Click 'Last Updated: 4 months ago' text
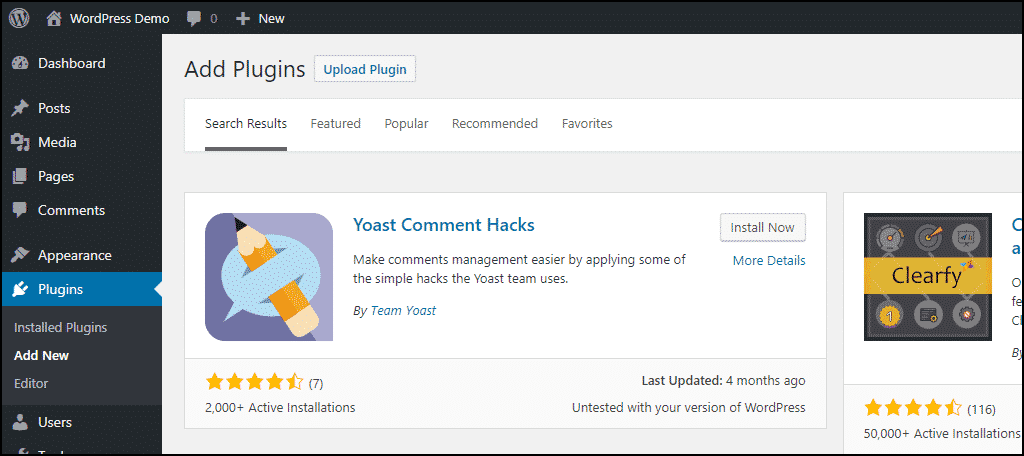 click(724, 380)
